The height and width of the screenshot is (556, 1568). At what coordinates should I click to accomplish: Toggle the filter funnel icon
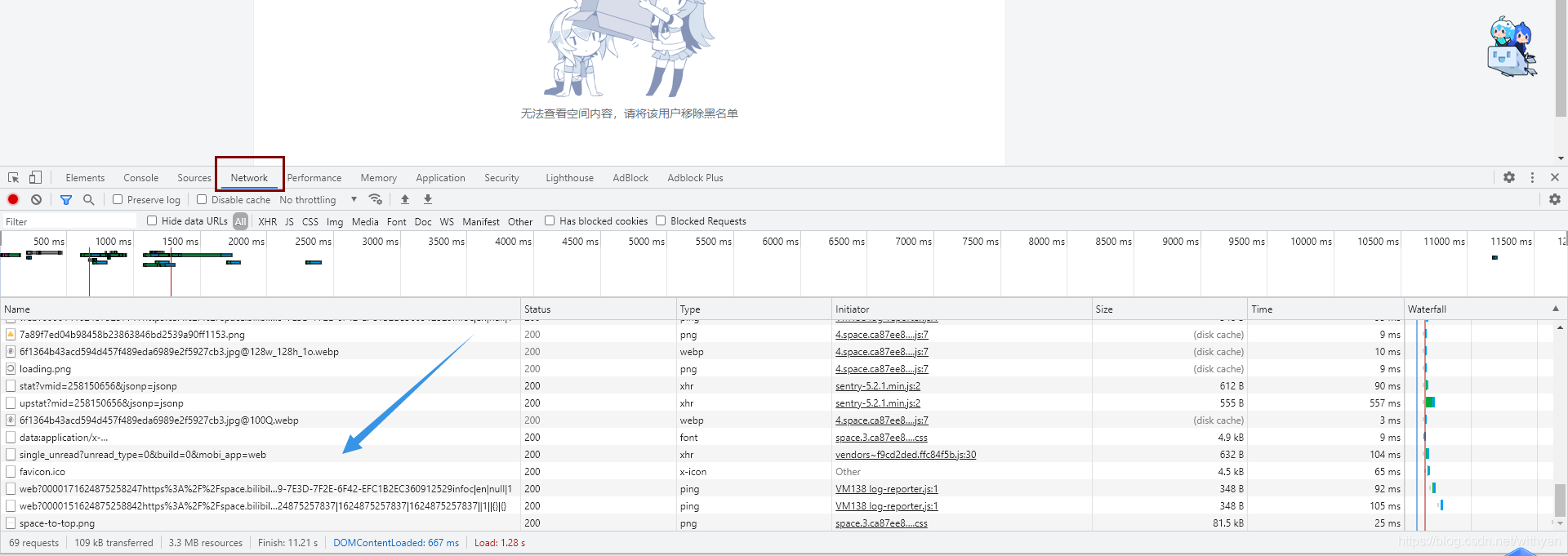[66, 199]
